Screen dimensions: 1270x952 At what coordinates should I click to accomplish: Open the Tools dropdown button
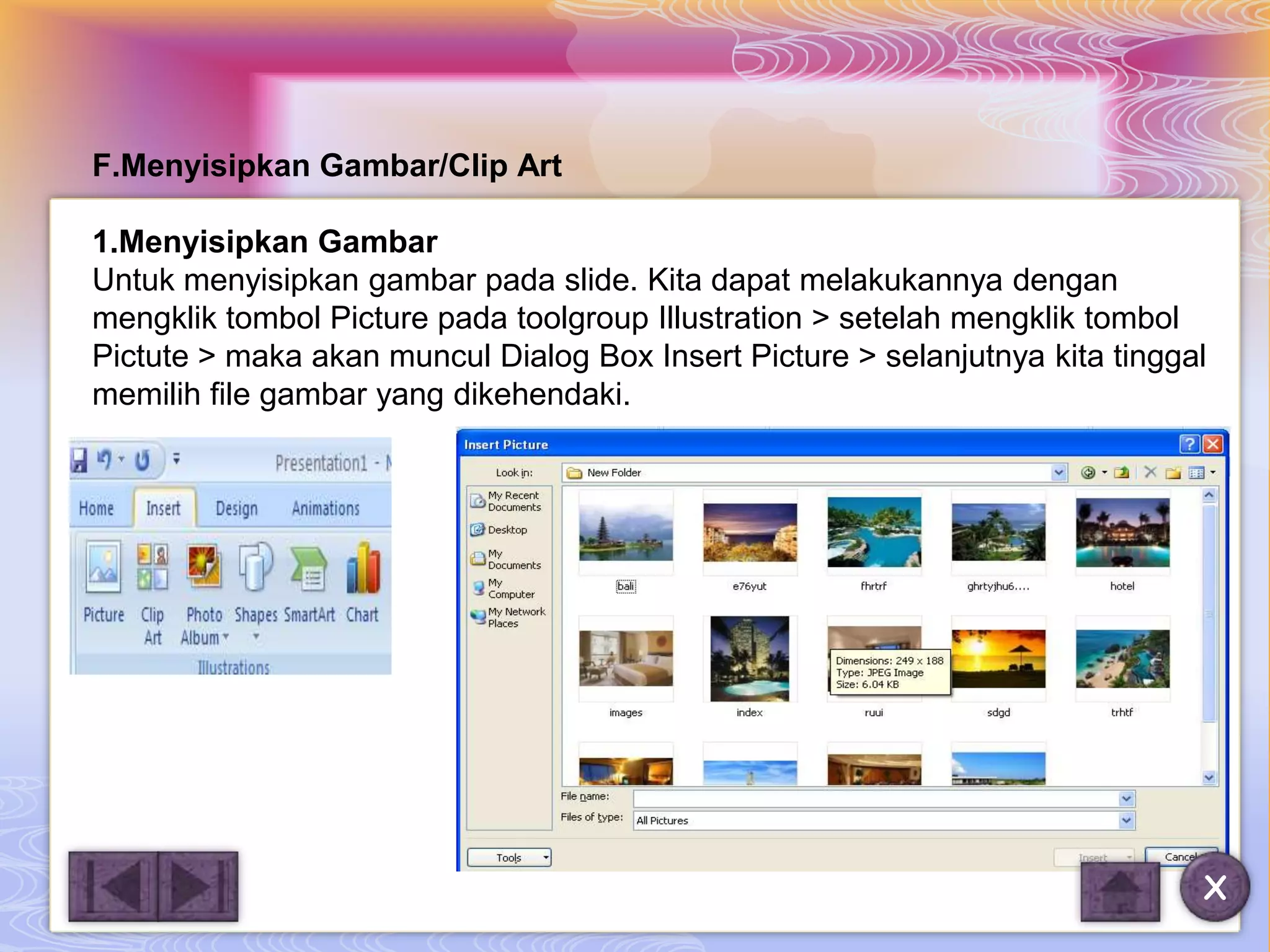[x=509, y=857]
